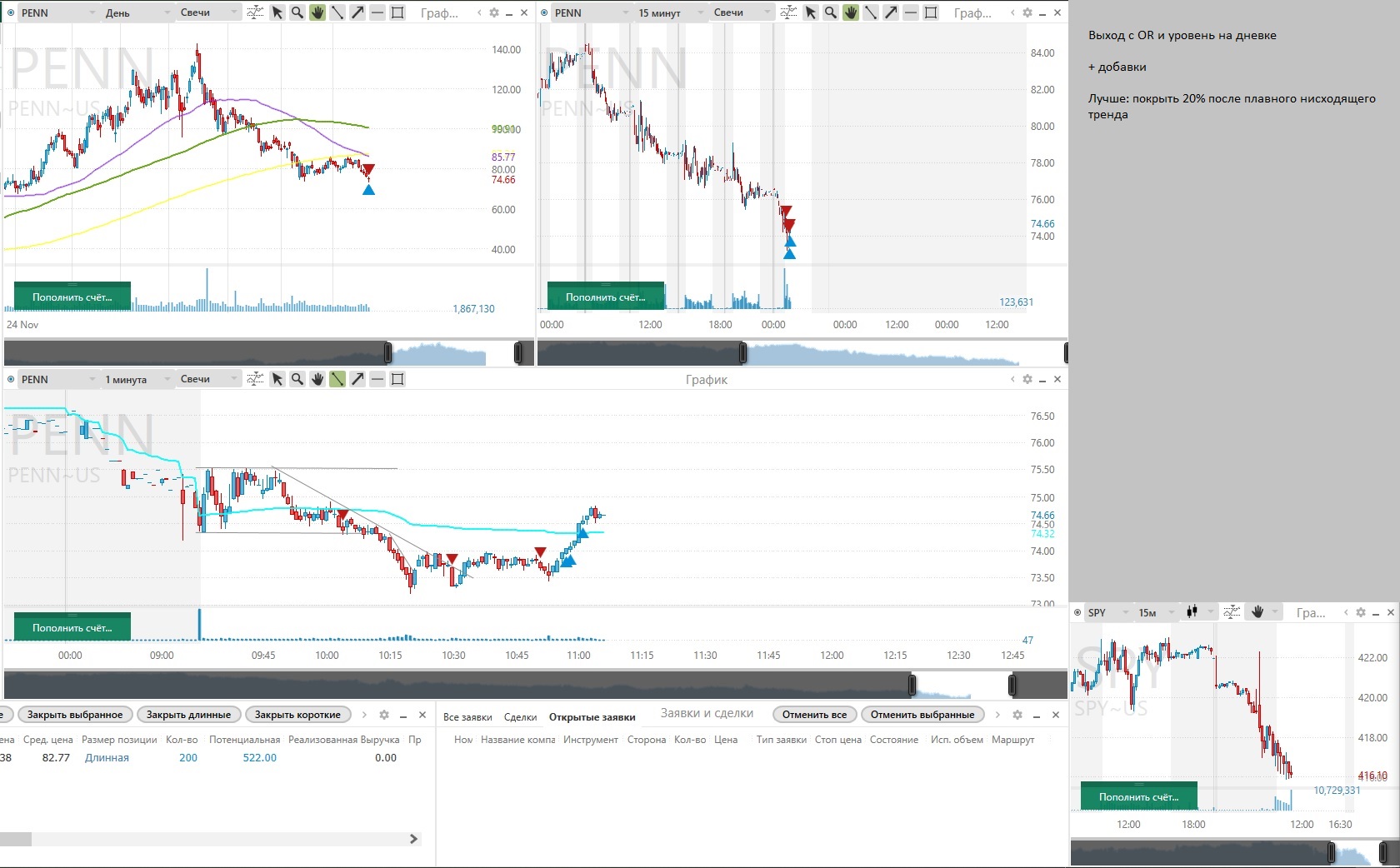
Task: Switch to Открытые заявки tab
Action: point(592,716)
